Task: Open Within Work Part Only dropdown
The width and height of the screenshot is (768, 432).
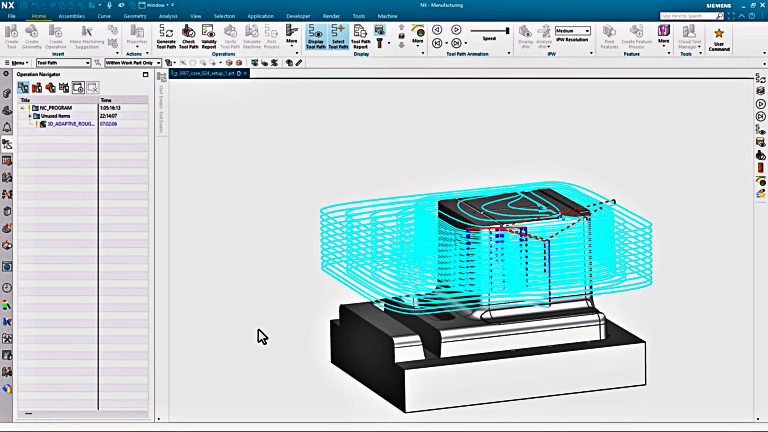Action: pyautogui.click(x=133, y=63)
